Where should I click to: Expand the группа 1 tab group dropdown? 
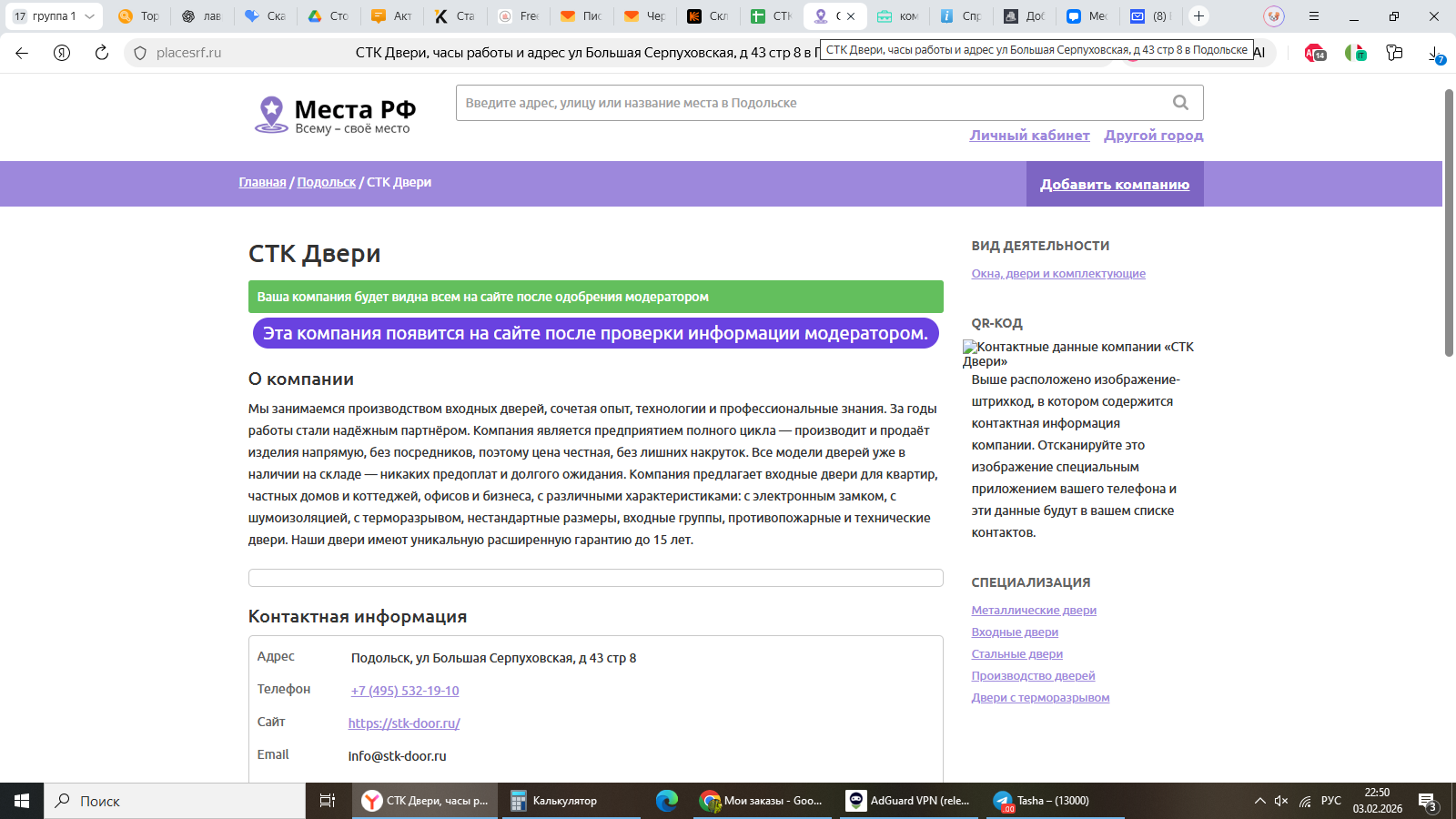(x=89, y=16)
